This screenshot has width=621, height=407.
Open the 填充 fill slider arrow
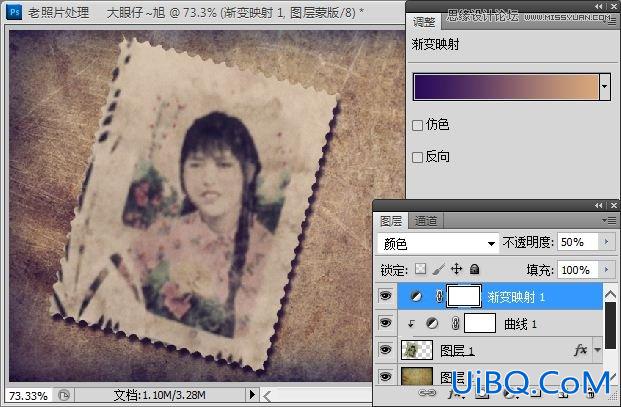[x=606, y=270]
